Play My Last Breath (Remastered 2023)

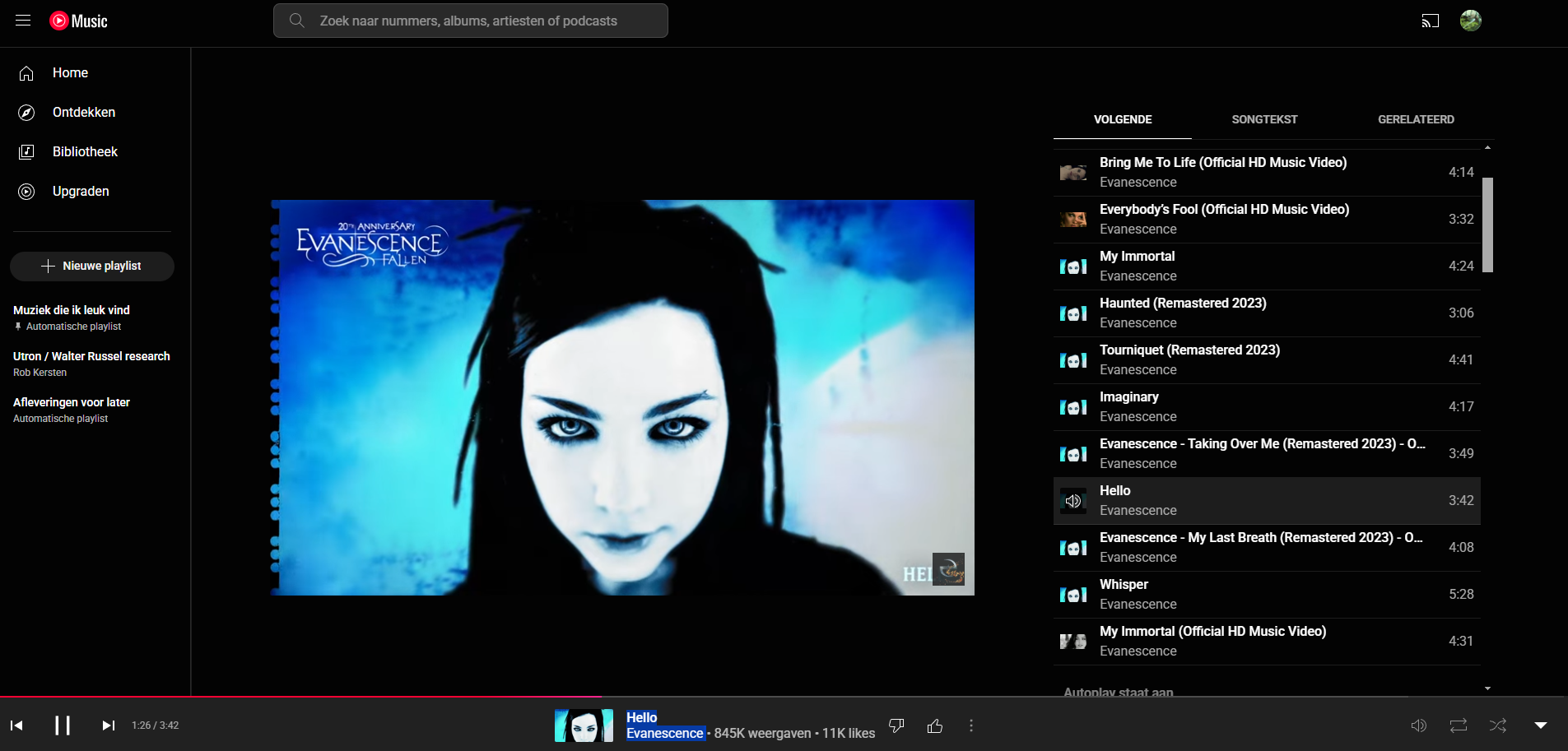[x=1267, y=548]
